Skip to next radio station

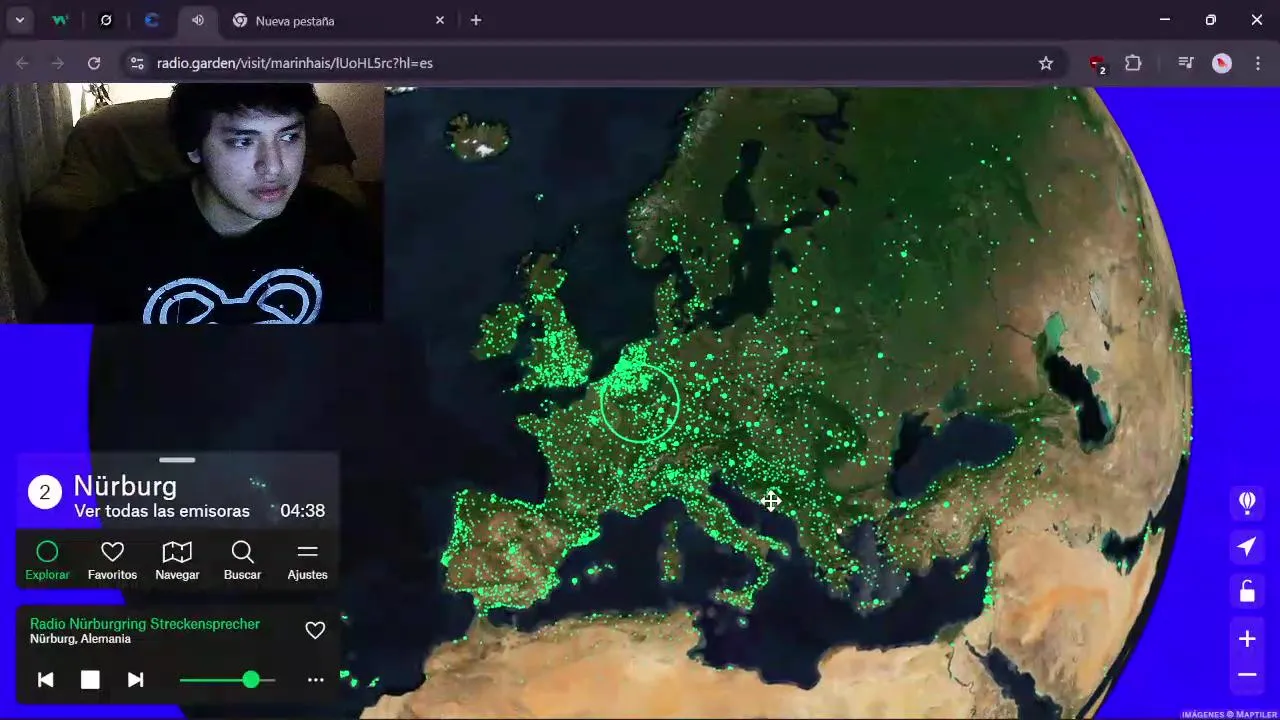pyautogui.click(x=135, y=680)
